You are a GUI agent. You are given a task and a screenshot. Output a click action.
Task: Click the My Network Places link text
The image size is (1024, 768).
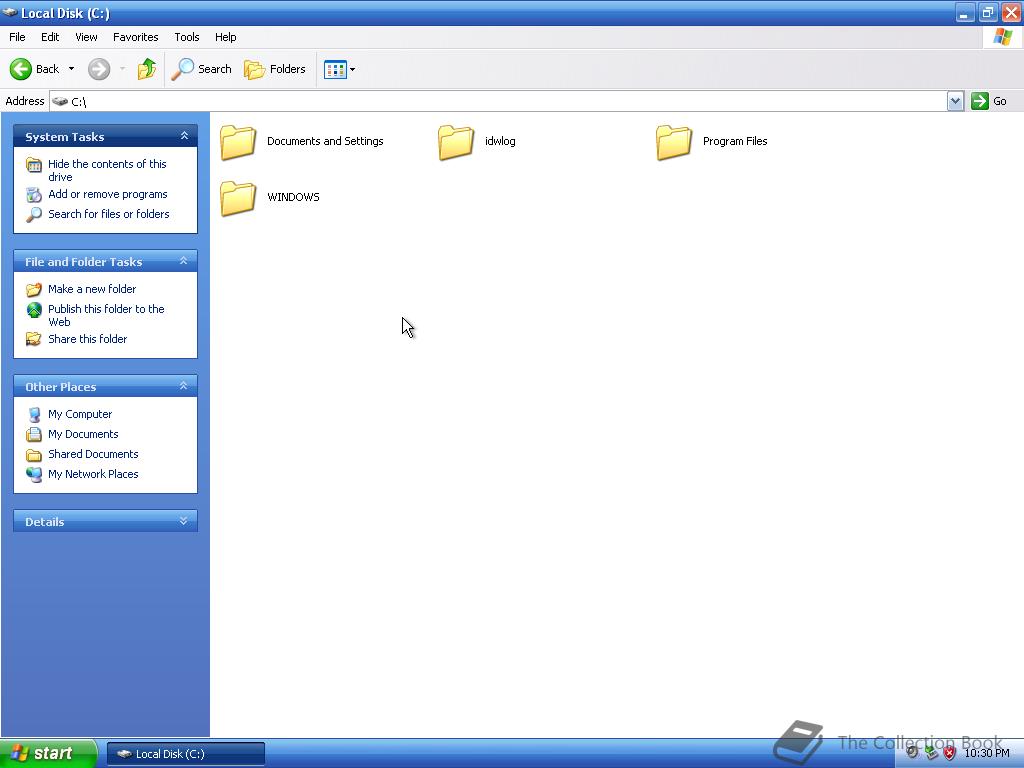pos(93,474)
